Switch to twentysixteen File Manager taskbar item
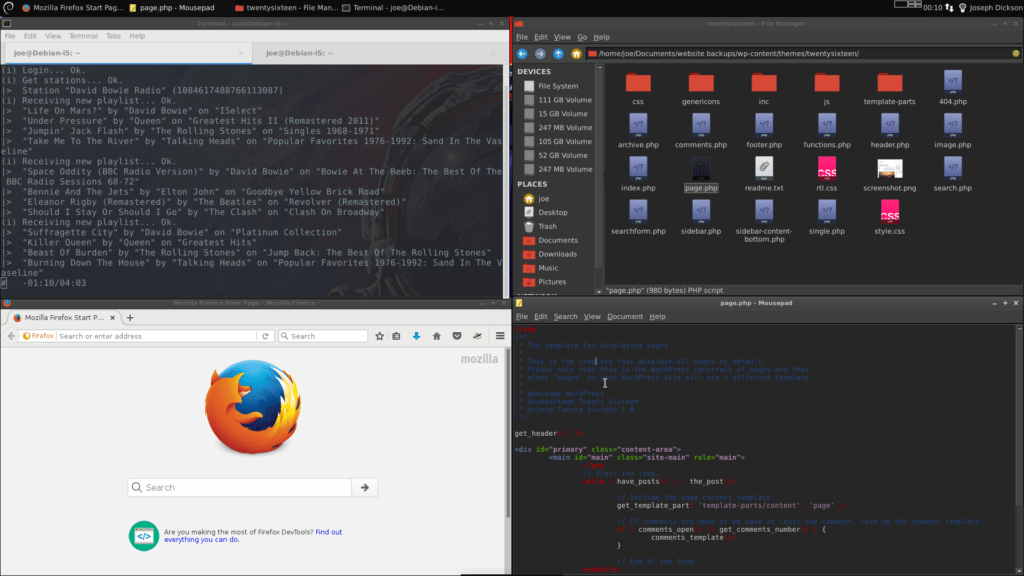Image resolution: width=1024 pixels, height=576 pixels. (286, 8)
